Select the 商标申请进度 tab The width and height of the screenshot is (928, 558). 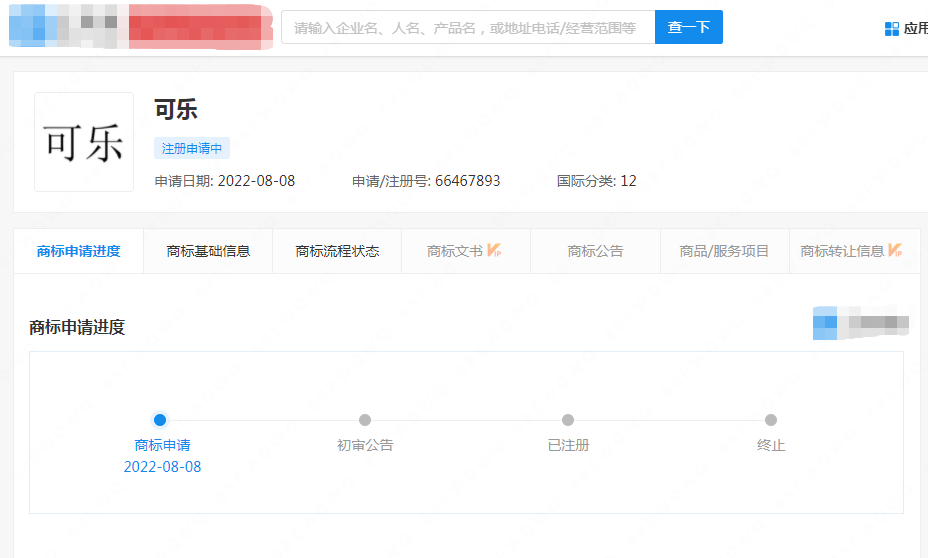[x=79, y=252]
